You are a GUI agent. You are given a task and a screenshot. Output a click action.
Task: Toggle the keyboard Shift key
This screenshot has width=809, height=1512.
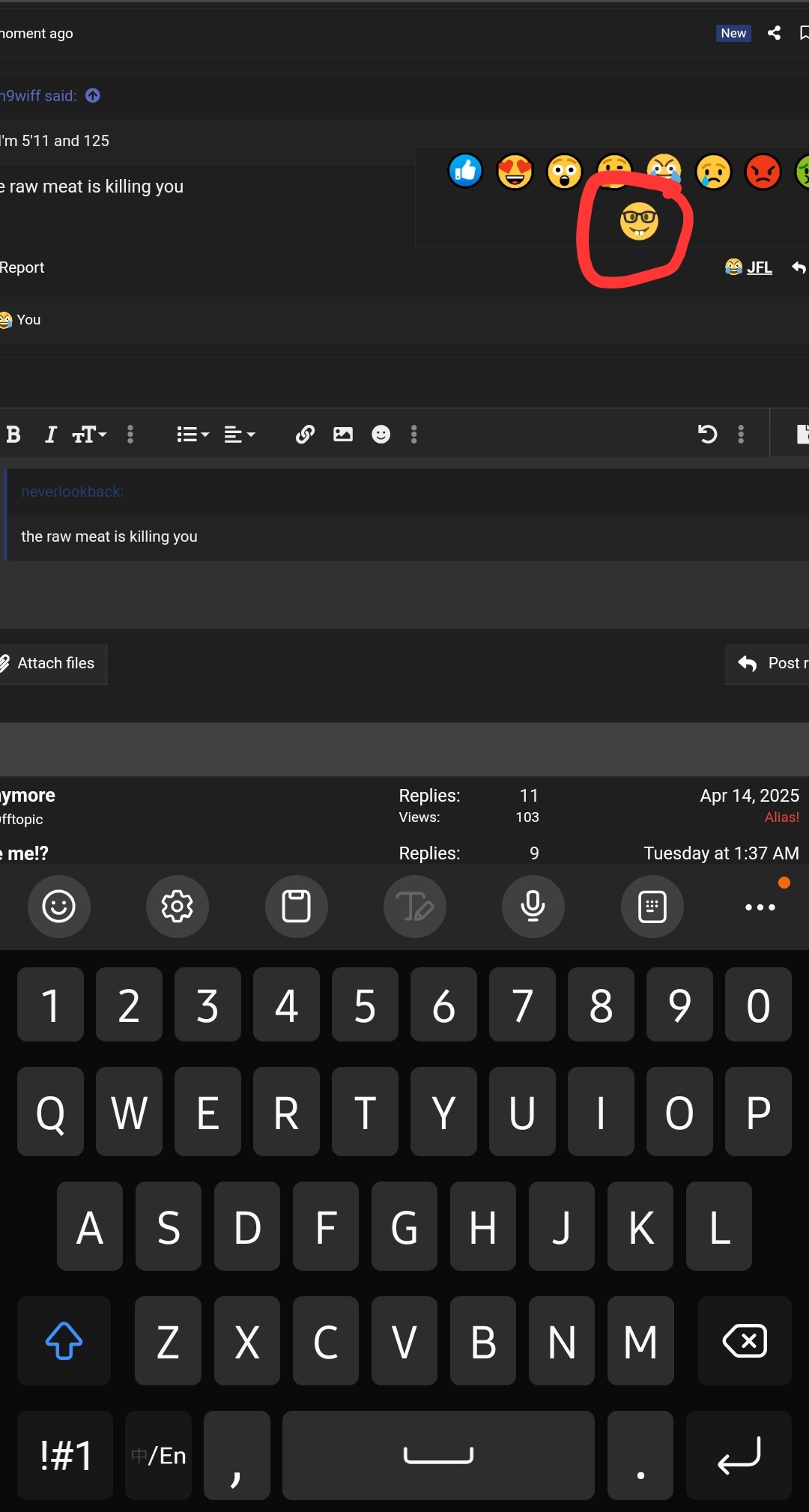tap(64, 1340)
